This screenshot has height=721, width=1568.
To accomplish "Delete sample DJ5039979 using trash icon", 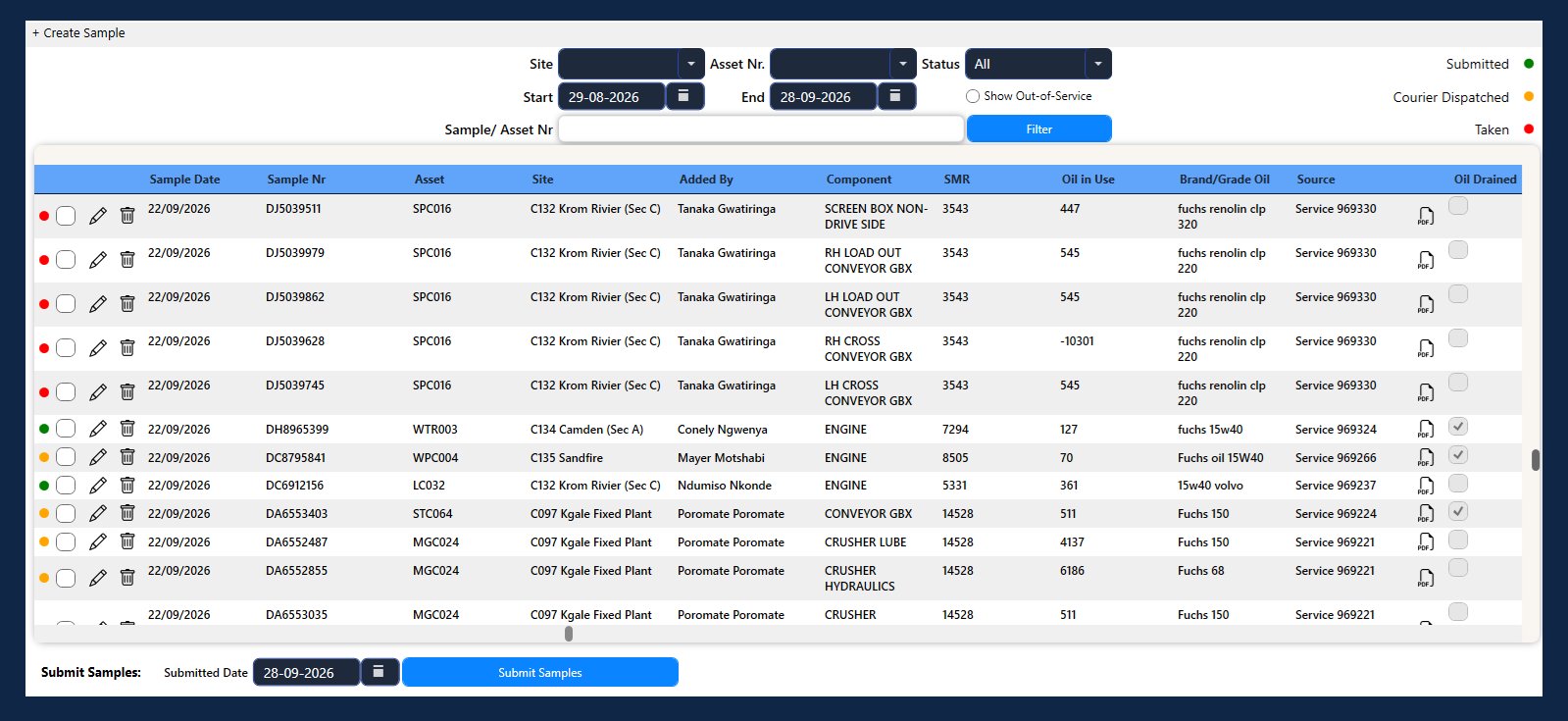I will click(127, 260).
